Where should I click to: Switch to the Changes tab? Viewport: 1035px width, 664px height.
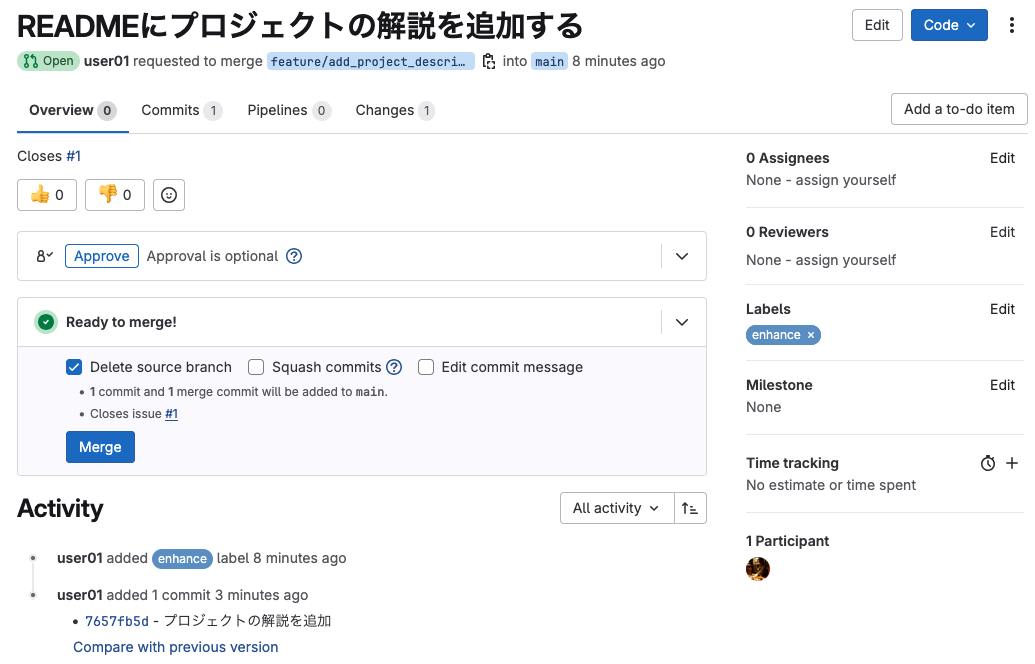(x=394, y=110)
